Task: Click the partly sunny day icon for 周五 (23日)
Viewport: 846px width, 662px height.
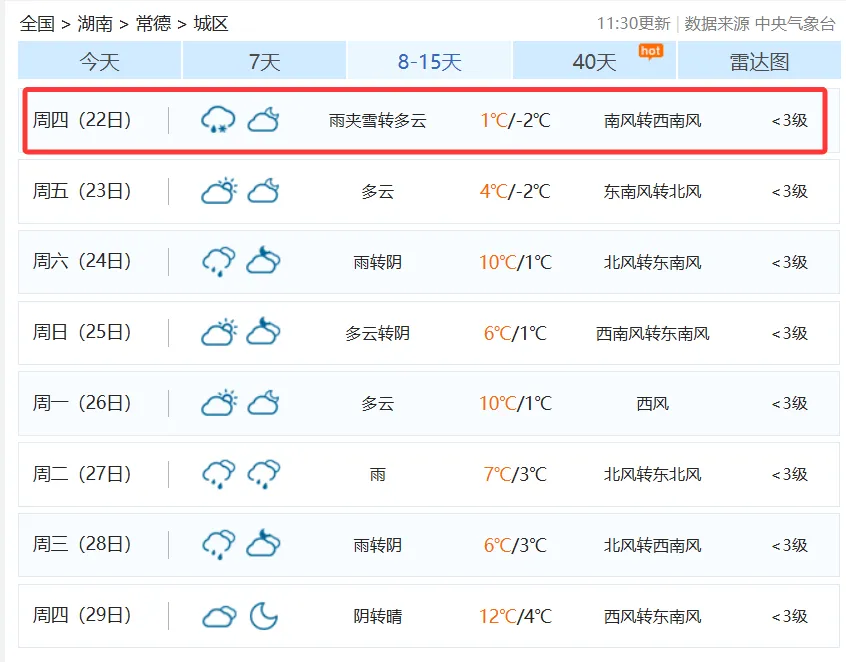Action: [x=219, y=191]
